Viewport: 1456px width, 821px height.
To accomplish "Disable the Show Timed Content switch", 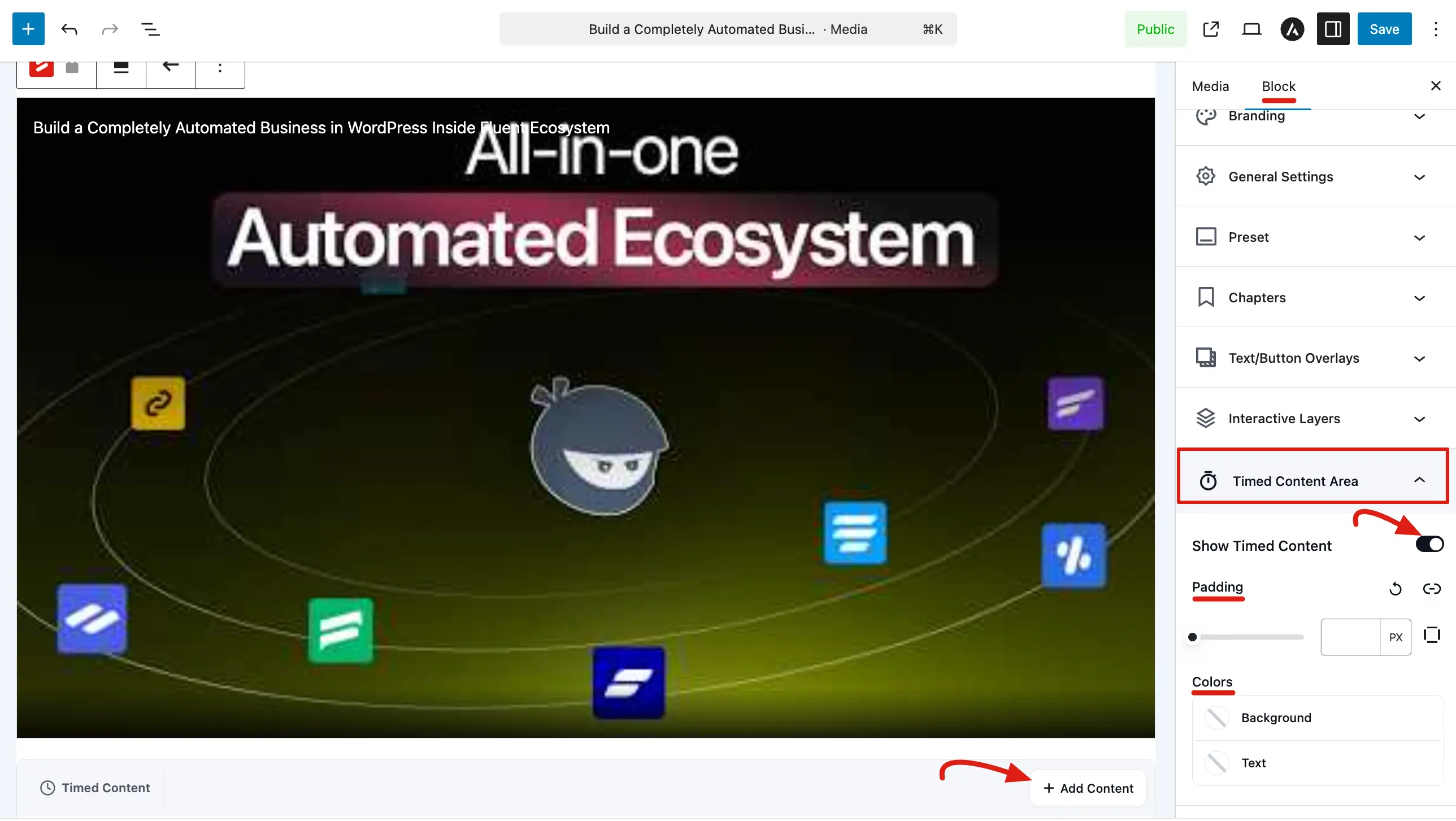I will point(1429,545).
